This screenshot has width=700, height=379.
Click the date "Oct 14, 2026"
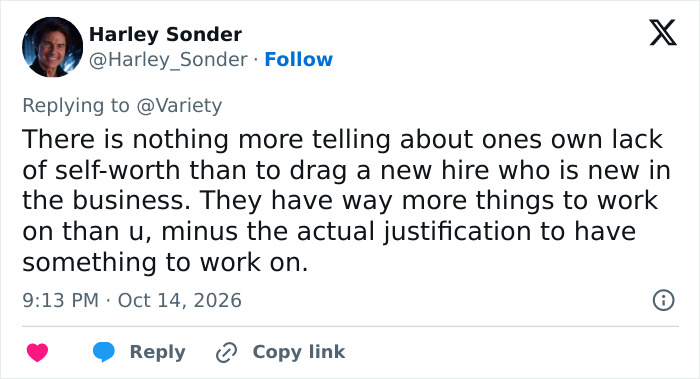(x=179, y=300)
